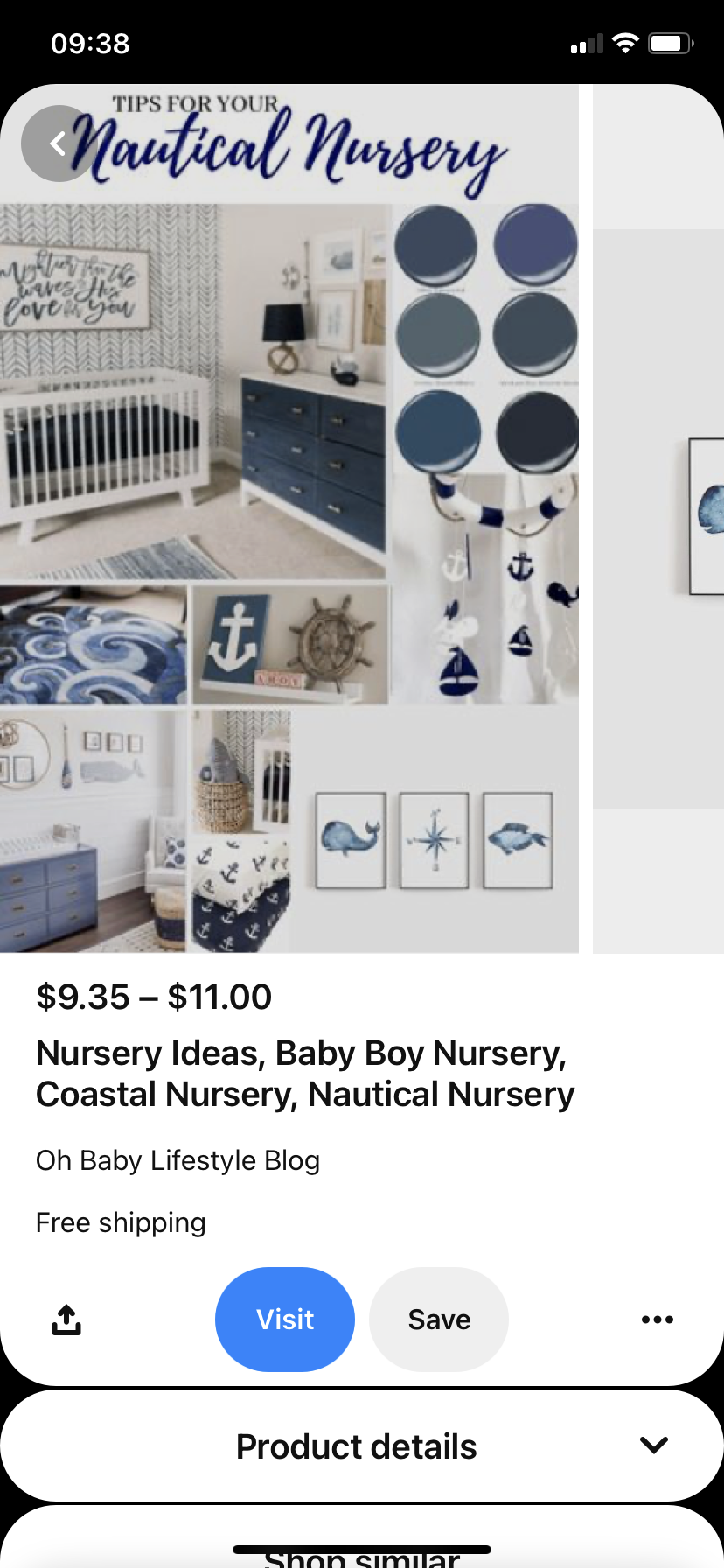Save this pin with Save button

coord(439,1319)
